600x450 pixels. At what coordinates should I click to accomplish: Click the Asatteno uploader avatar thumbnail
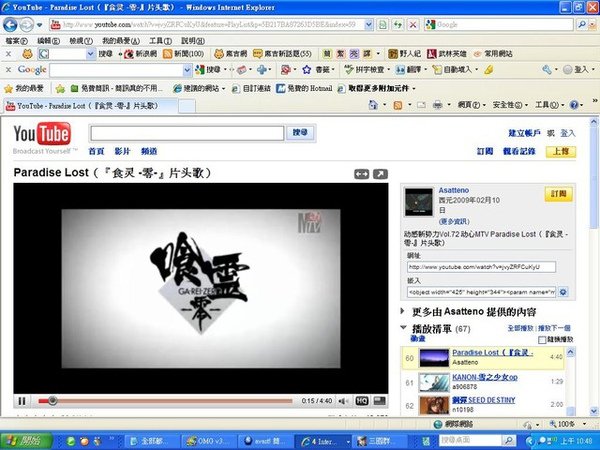(419, 202)
